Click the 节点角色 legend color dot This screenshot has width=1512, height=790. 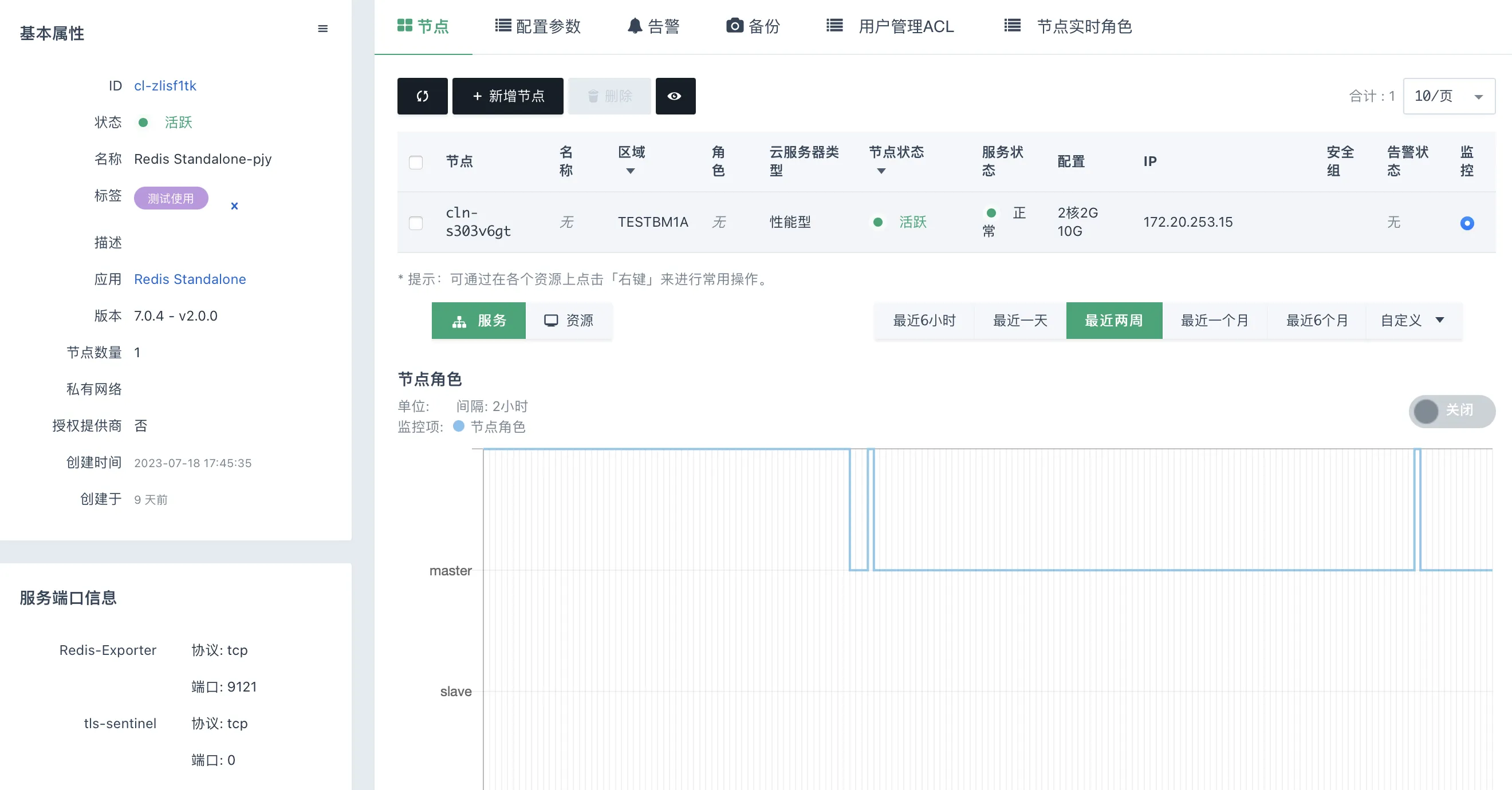click(x=459, y=426)
